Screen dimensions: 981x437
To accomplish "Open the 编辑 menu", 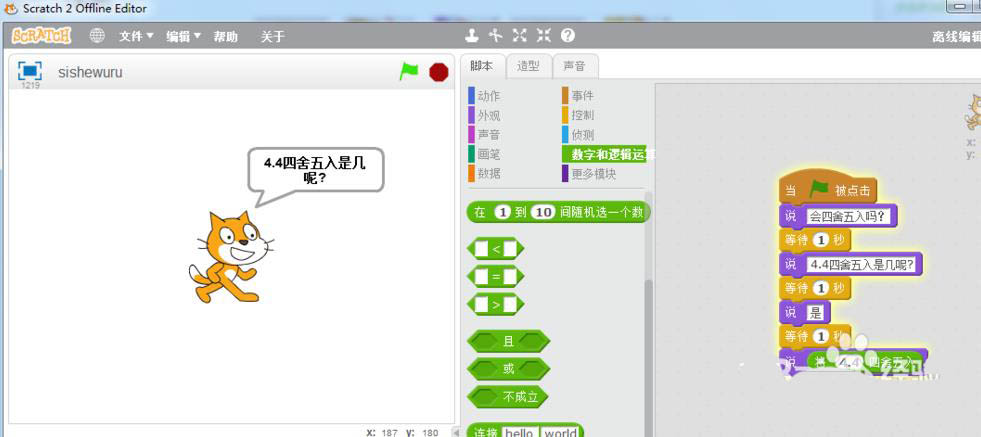I will pyautogui.click(x=183, y=36).
